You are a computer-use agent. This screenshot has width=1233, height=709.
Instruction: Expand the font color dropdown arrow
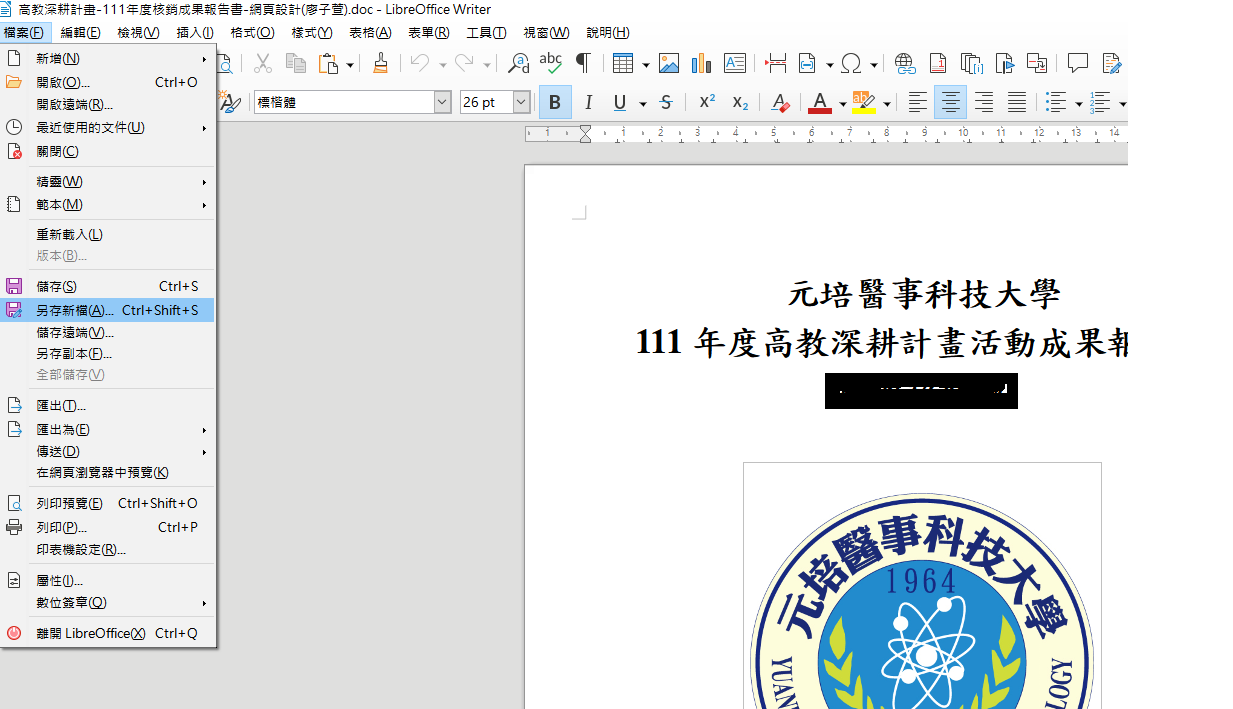pyautogui.click(x=842, y=103)
